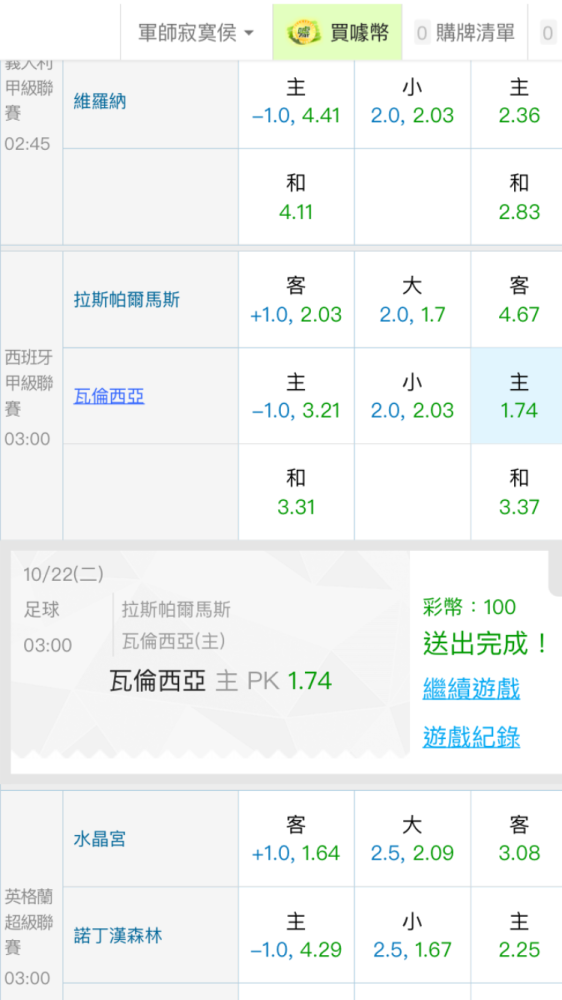This screenshot has width=562, height=1000.
Task: Select draw handicap odds 4.11
Action: 296,197
